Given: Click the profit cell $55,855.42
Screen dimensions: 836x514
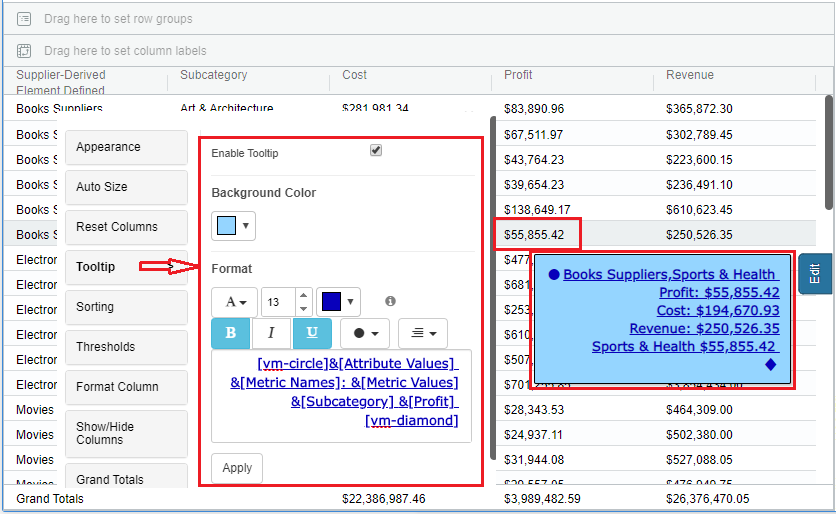Looking at the screenshot, I should (x=534, y=235).
